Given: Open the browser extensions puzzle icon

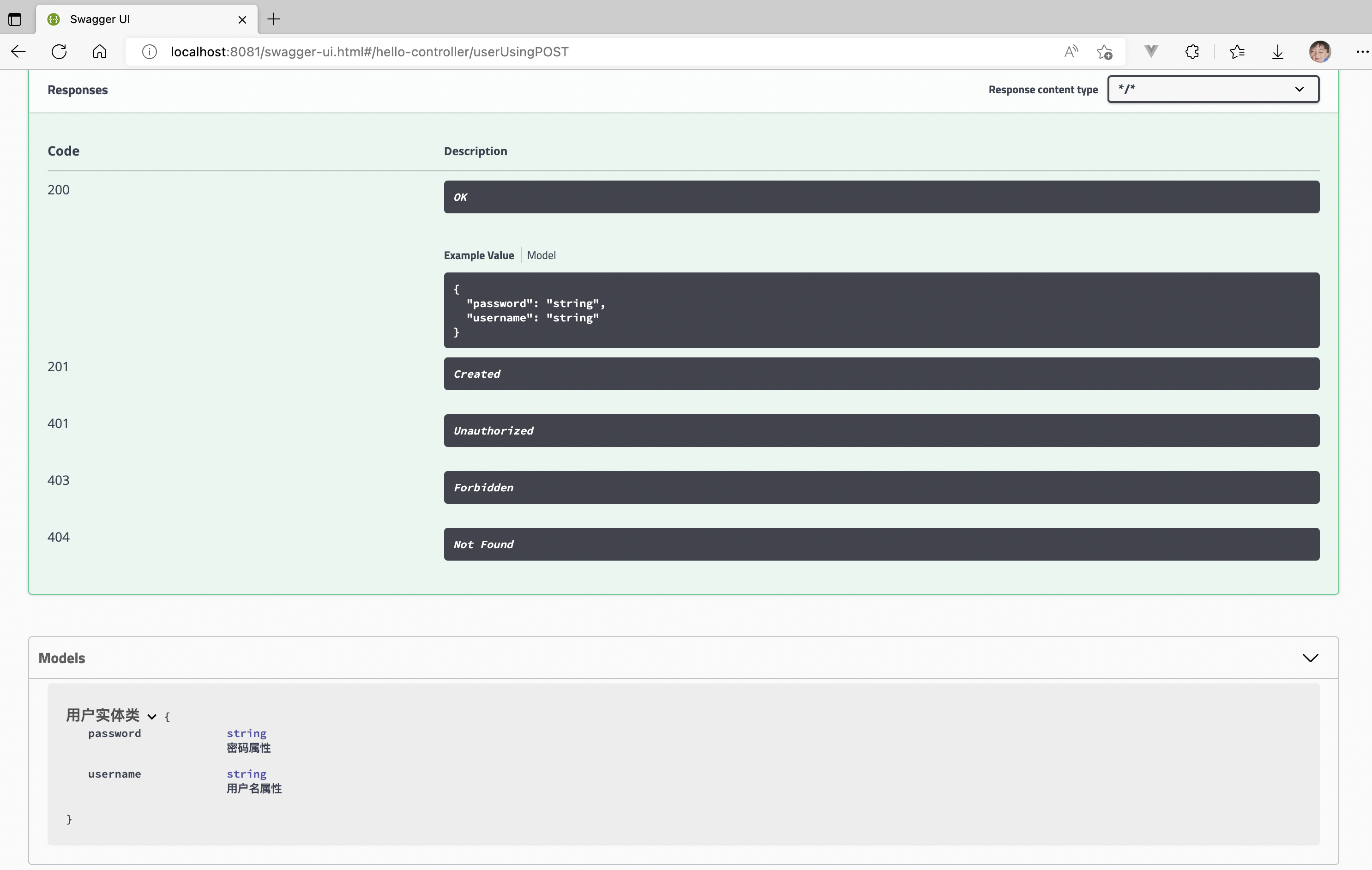Looking at the screenshot, I should pyautogui.click(x=1192, y=52).
